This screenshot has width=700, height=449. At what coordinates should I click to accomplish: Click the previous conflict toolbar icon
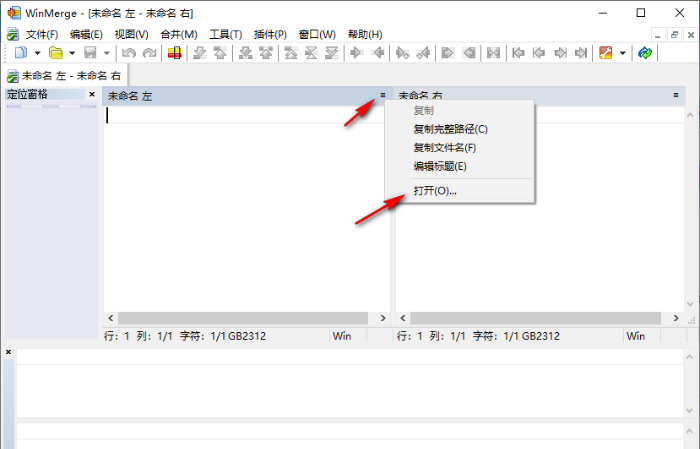click(x=266, y=53)
